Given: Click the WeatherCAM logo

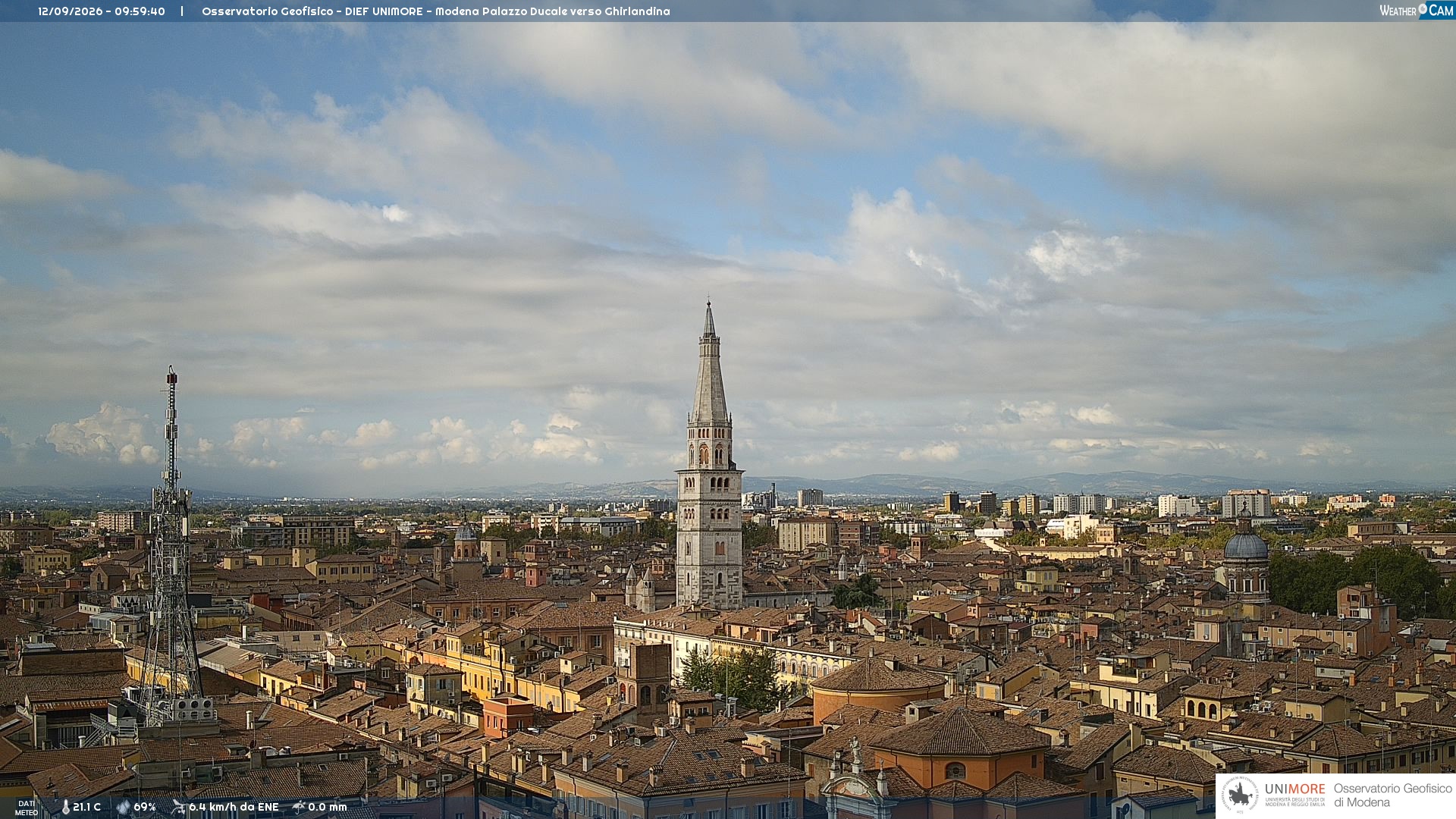Looking at the screenshot, I should click(1417, 11).
